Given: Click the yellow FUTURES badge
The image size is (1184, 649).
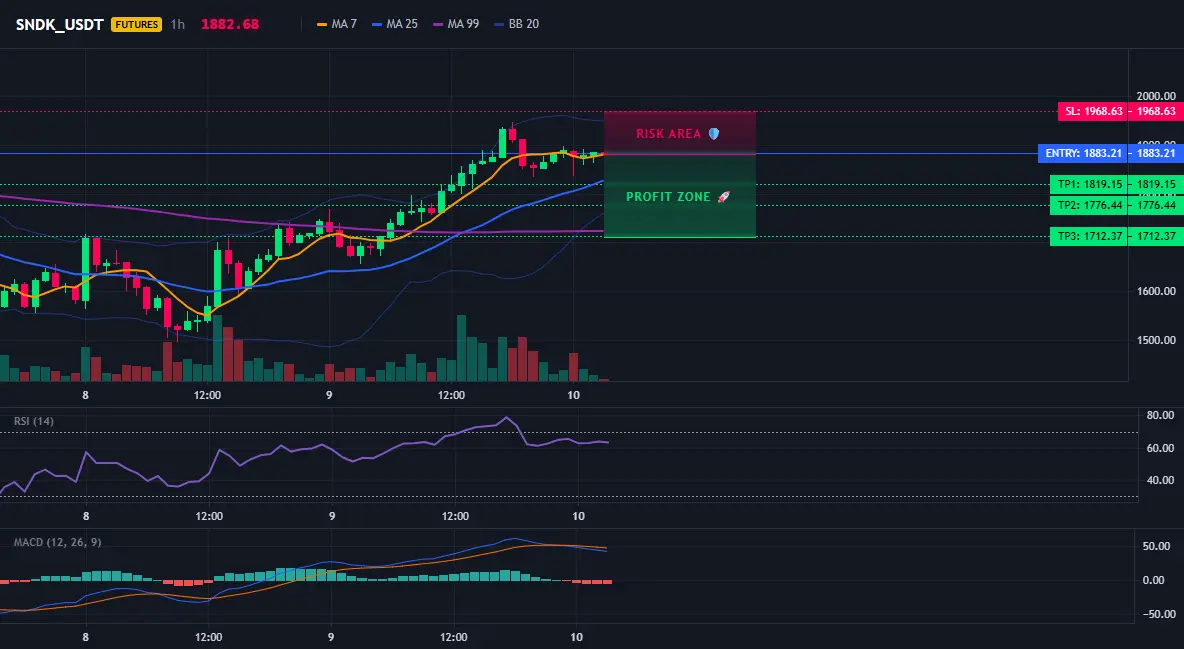Looking at the screenshot, I should [137, 24].
